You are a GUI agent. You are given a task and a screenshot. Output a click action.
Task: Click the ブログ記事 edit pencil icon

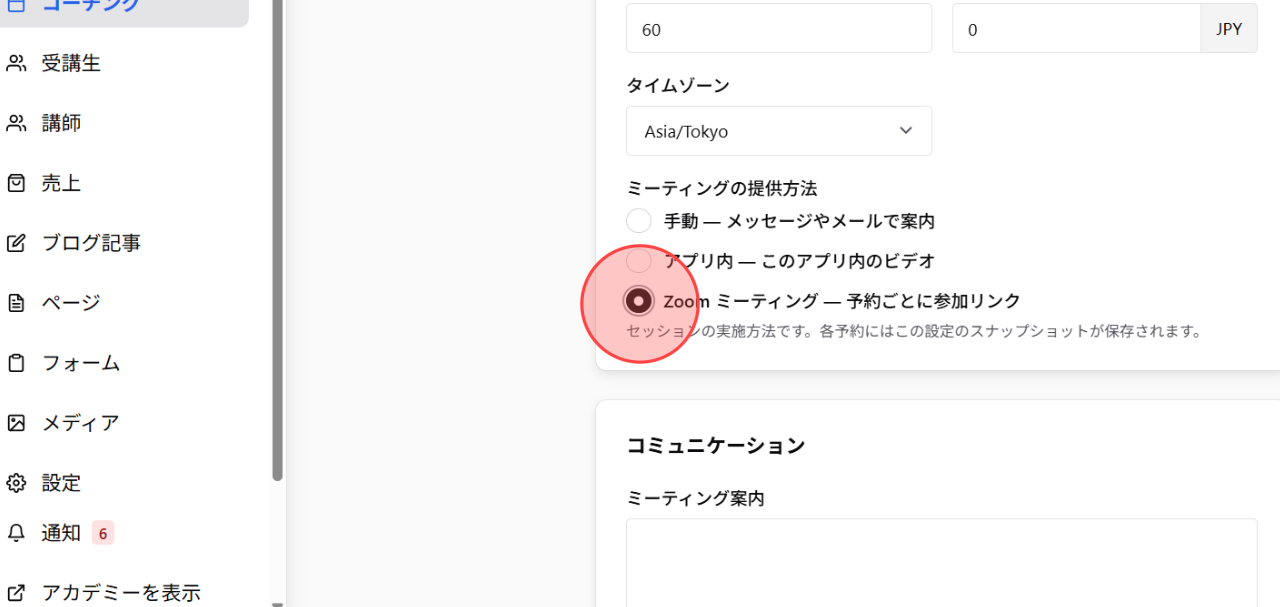click(16, 243)
